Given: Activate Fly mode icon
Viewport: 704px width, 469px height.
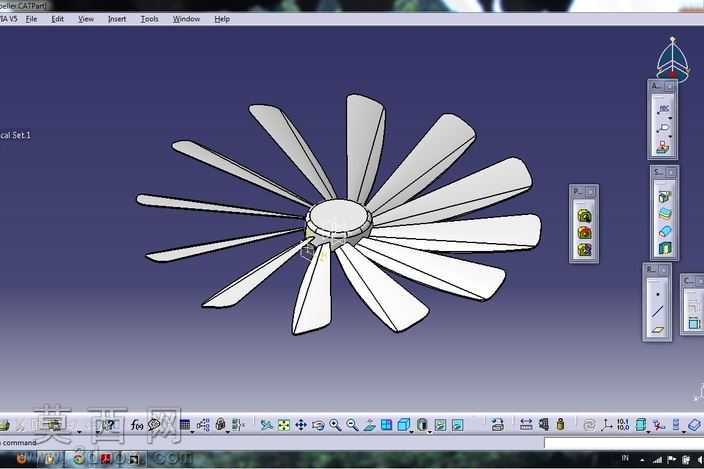Looking at the screenshot, I should tap(267, 425).
